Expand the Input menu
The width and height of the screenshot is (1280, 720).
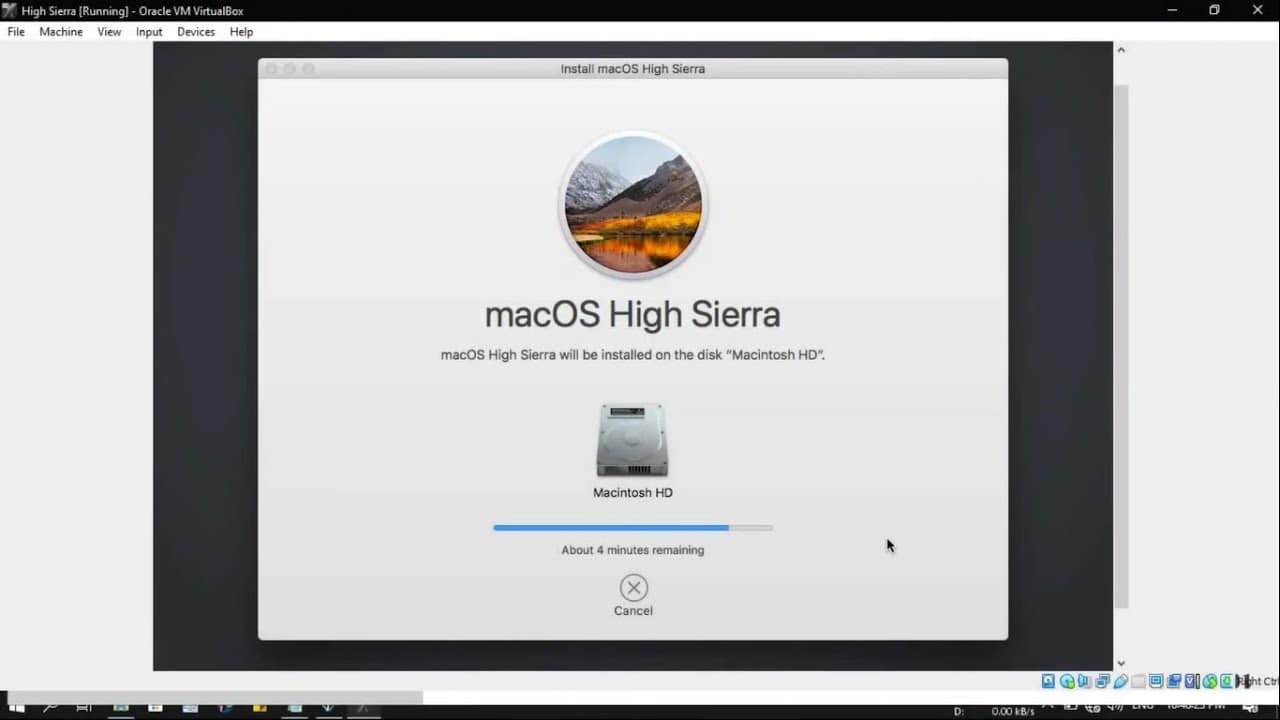click(149, 32)
